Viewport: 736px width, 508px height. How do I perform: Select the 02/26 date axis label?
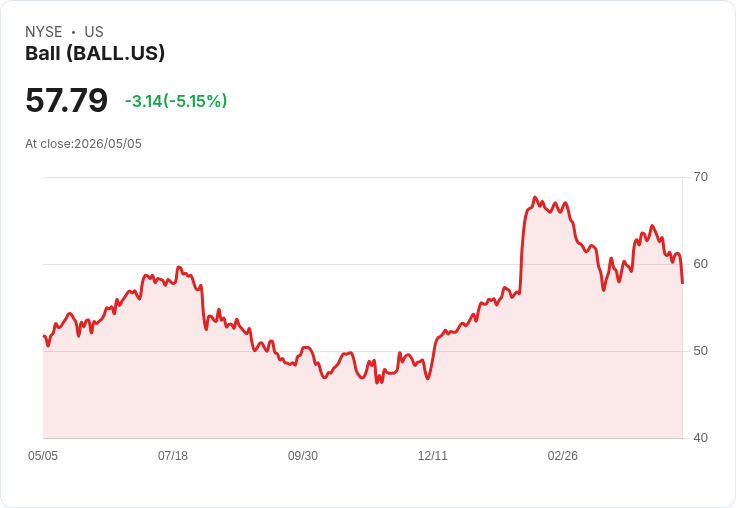click(562, 455)
